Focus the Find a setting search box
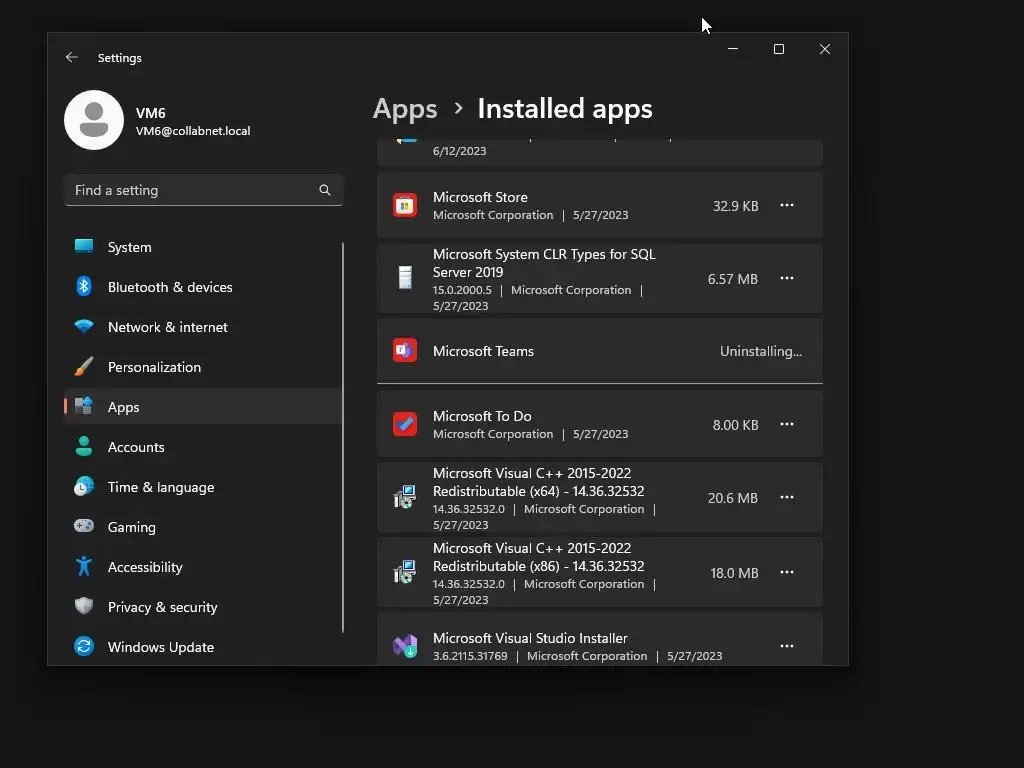Screen dimensions: 1024x768 pos(204,190)
